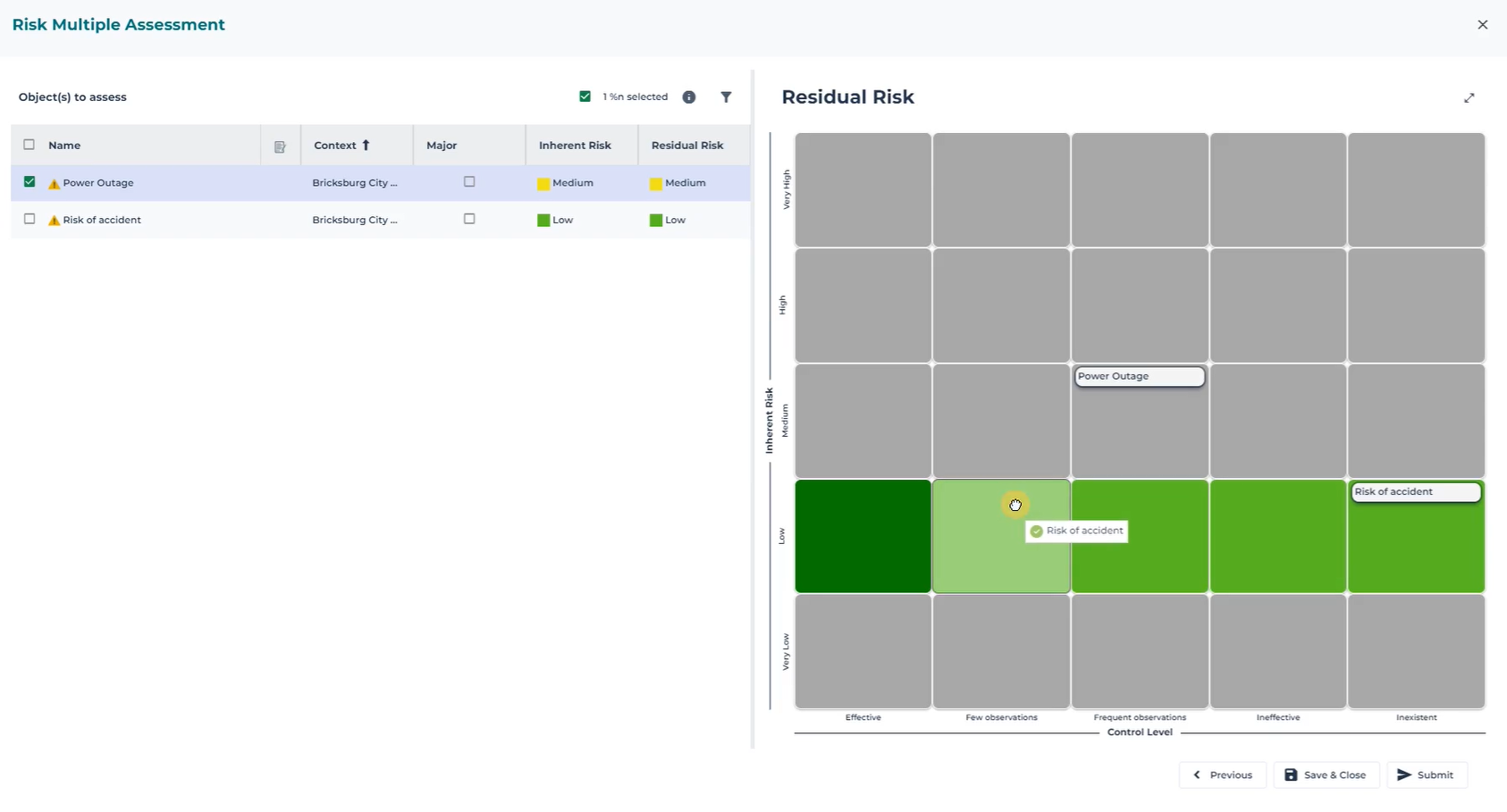Click the filter funnel icon
The image size is (1507, 812).
[x=726, y=97]
